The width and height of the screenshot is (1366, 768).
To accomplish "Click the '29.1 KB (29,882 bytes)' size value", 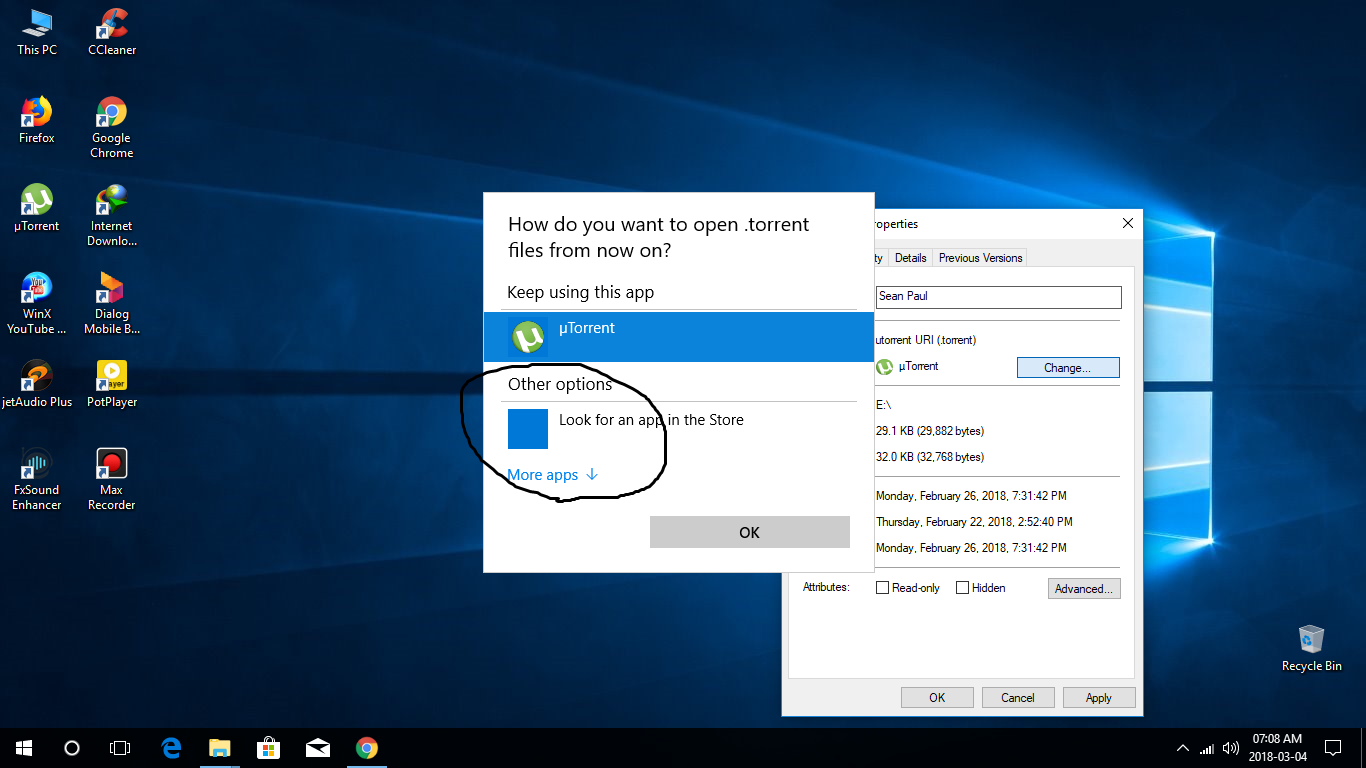I will 930,431.
